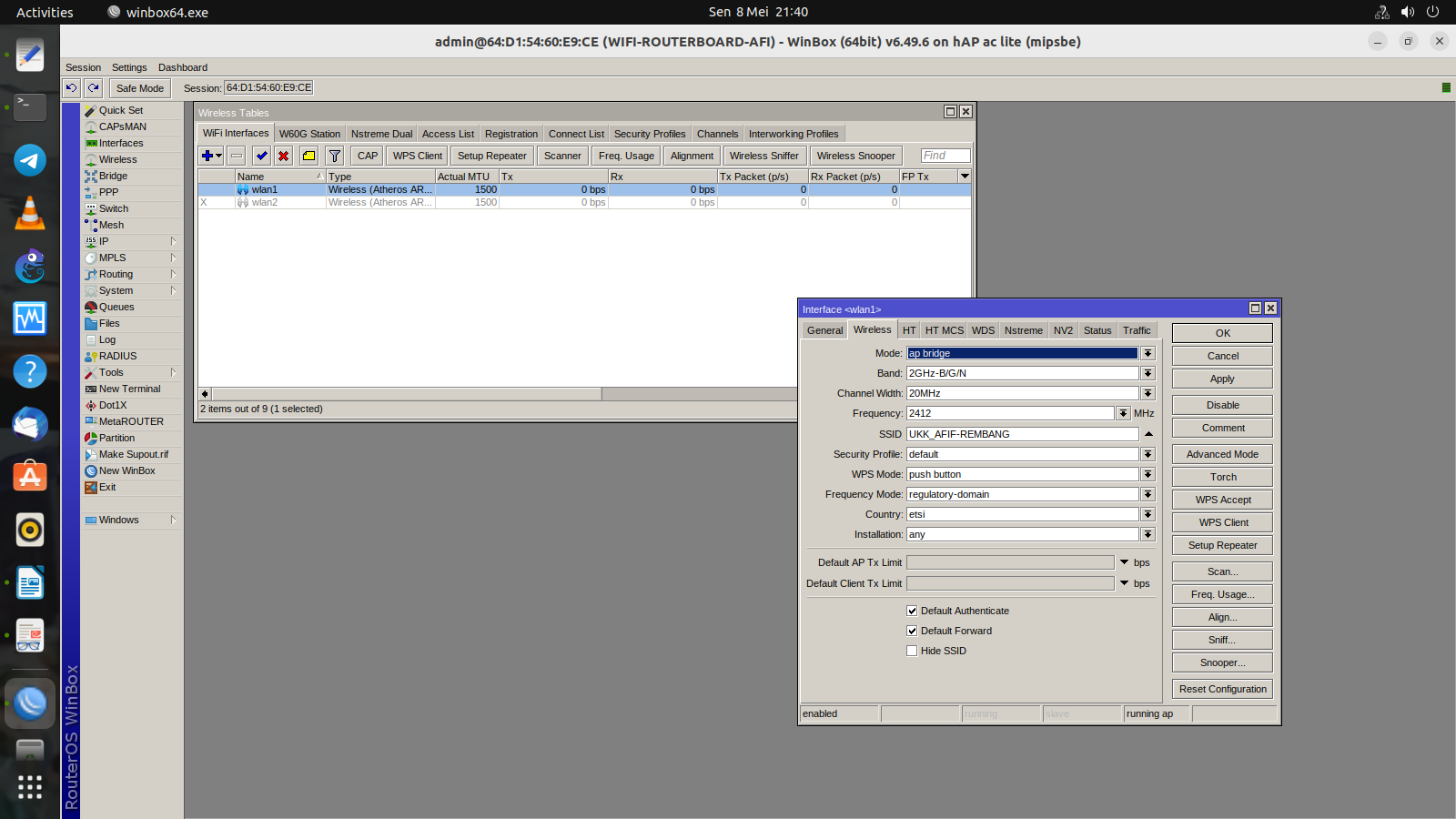Open the Session menu
The image size is (1456, 819).
click(83, 67)
